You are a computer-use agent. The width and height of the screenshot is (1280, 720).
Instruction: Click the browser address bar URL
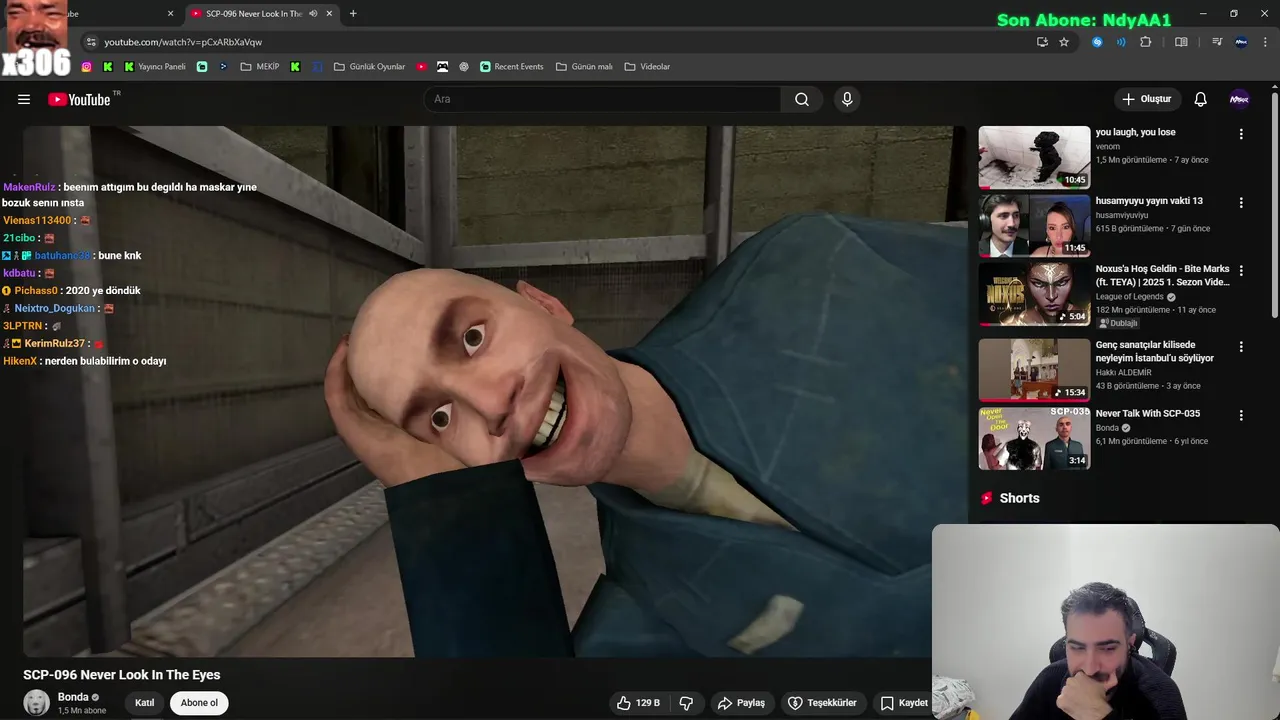point(183,42)
